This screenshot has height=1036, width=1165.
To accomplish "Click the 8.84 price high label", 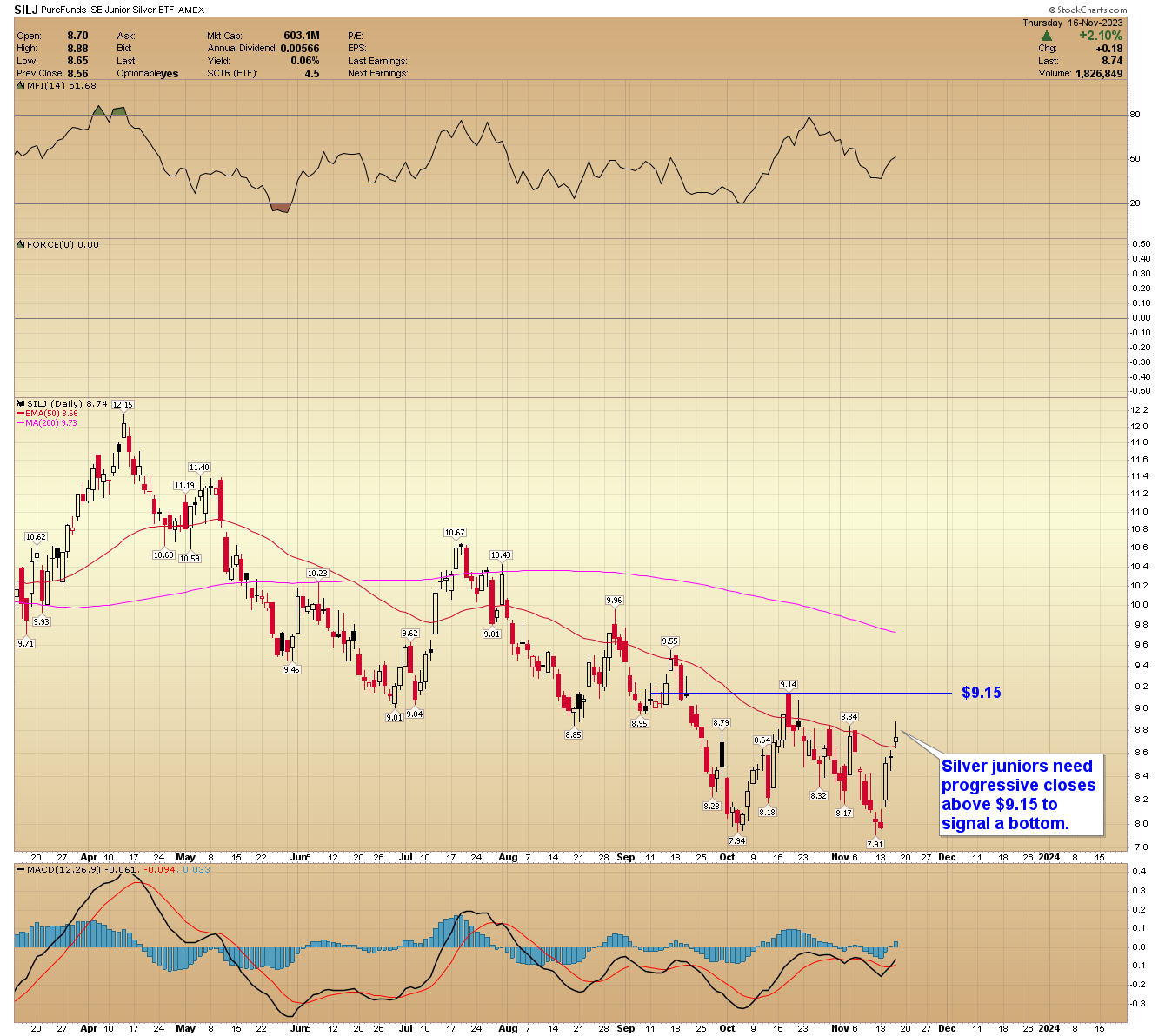I will (849, 717).
